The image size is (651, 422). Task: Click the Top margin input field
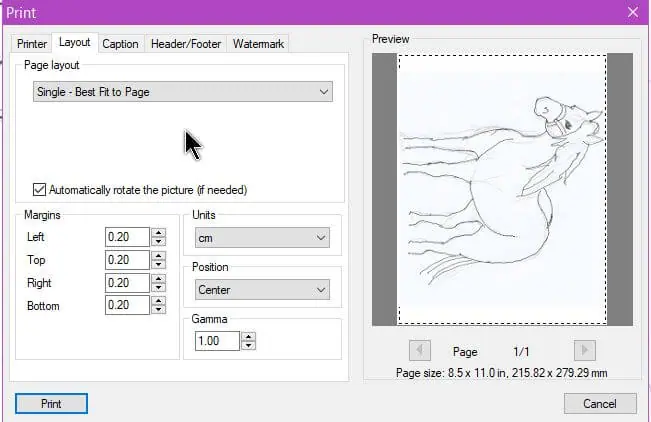click(x=127, y=260)
